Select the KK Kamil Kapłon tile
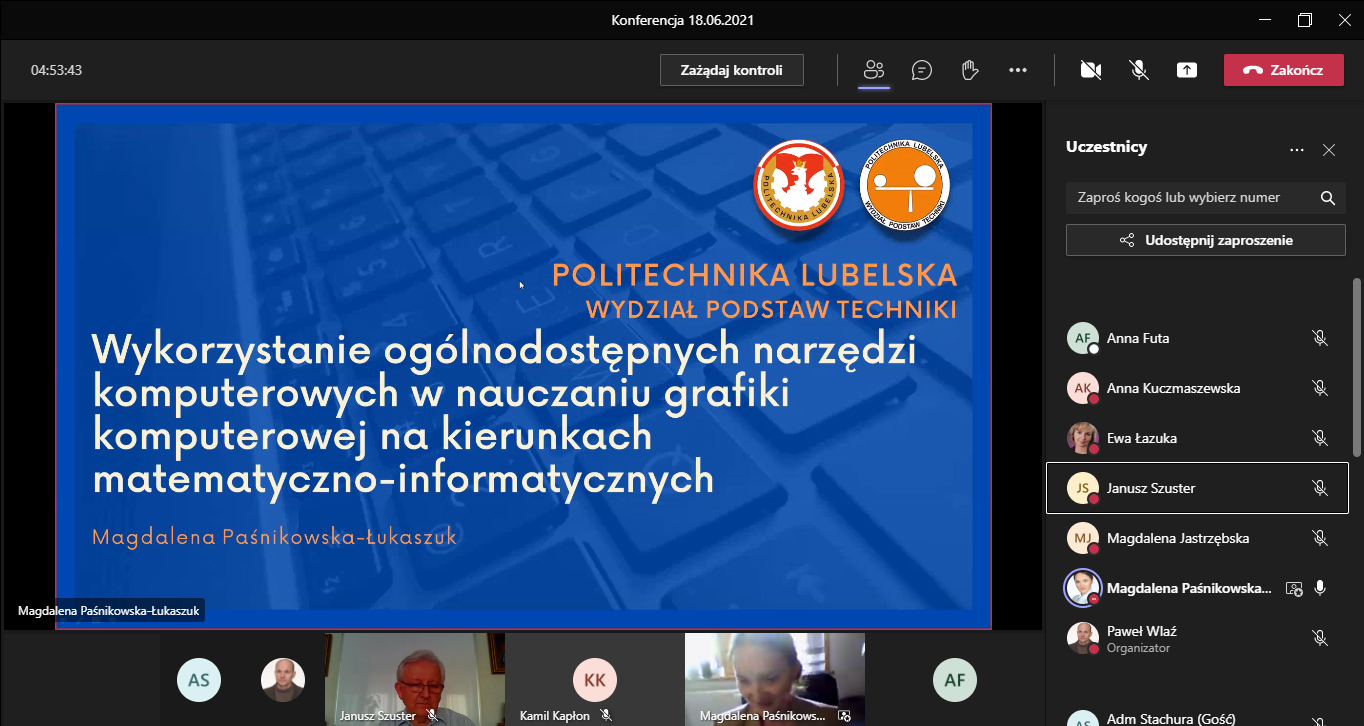1364x726 pixels. pyautogui.click(x=595, y=679)
